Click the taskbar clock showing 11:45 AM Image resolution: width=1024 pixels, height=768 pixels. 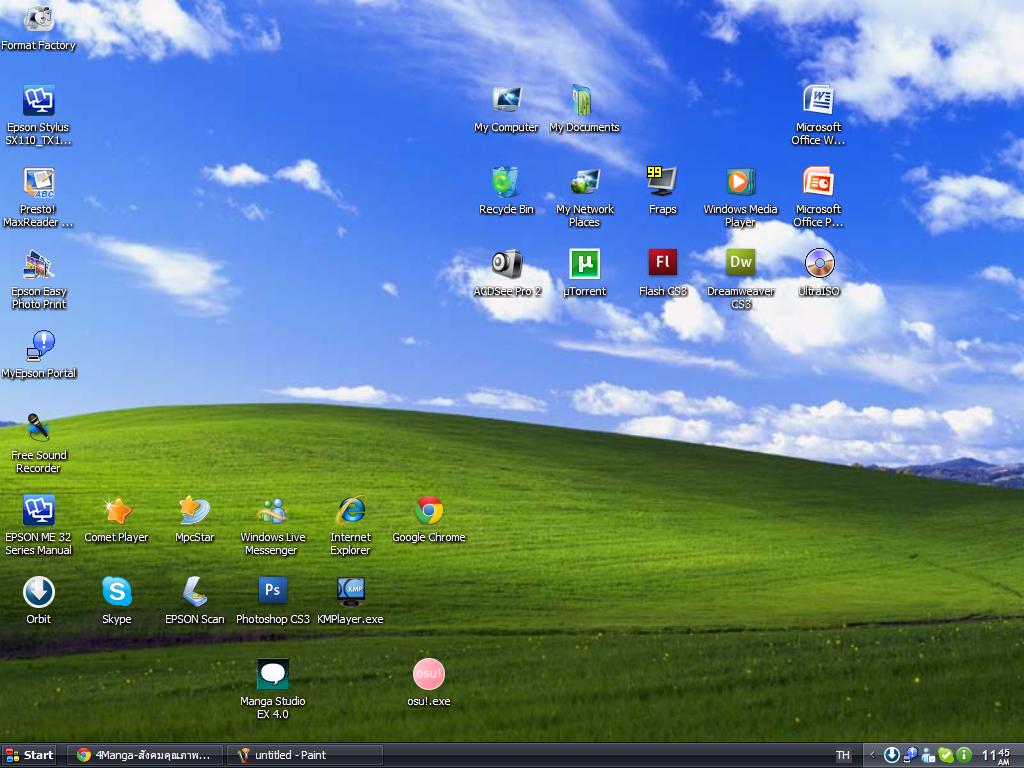click(997, 757)
